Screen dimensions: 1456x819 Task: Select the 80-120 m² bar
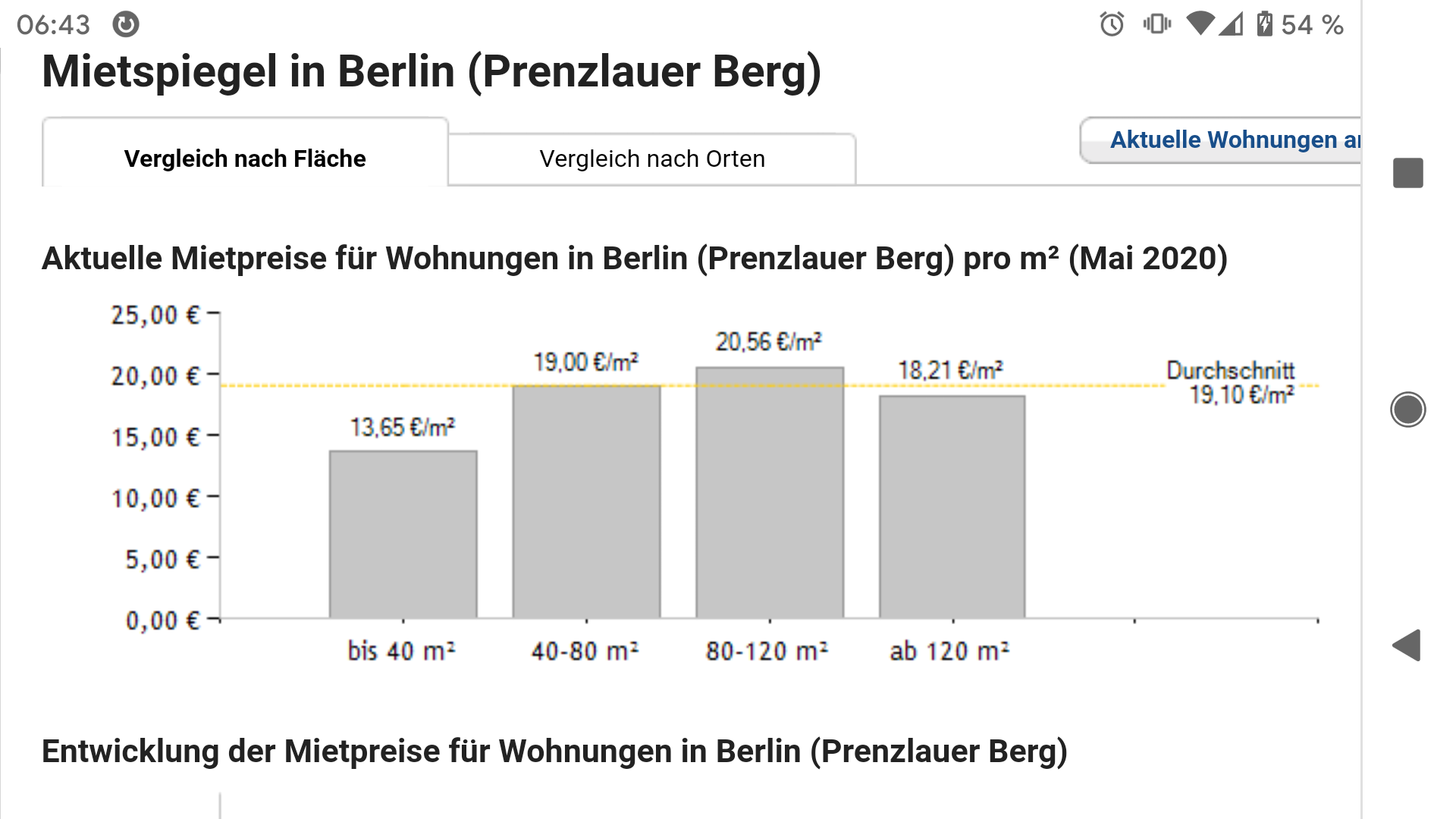tap(770, 493)
